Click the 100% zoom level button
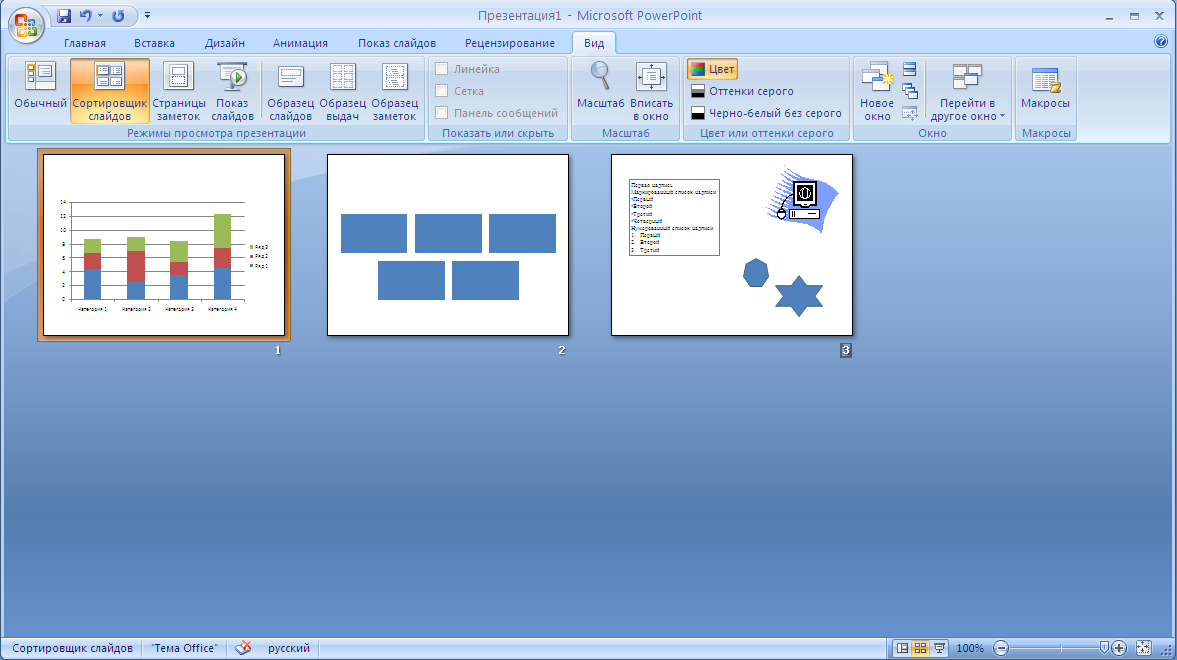The height and width of the screenshot is (660, 1177). (x=970, y=648)
